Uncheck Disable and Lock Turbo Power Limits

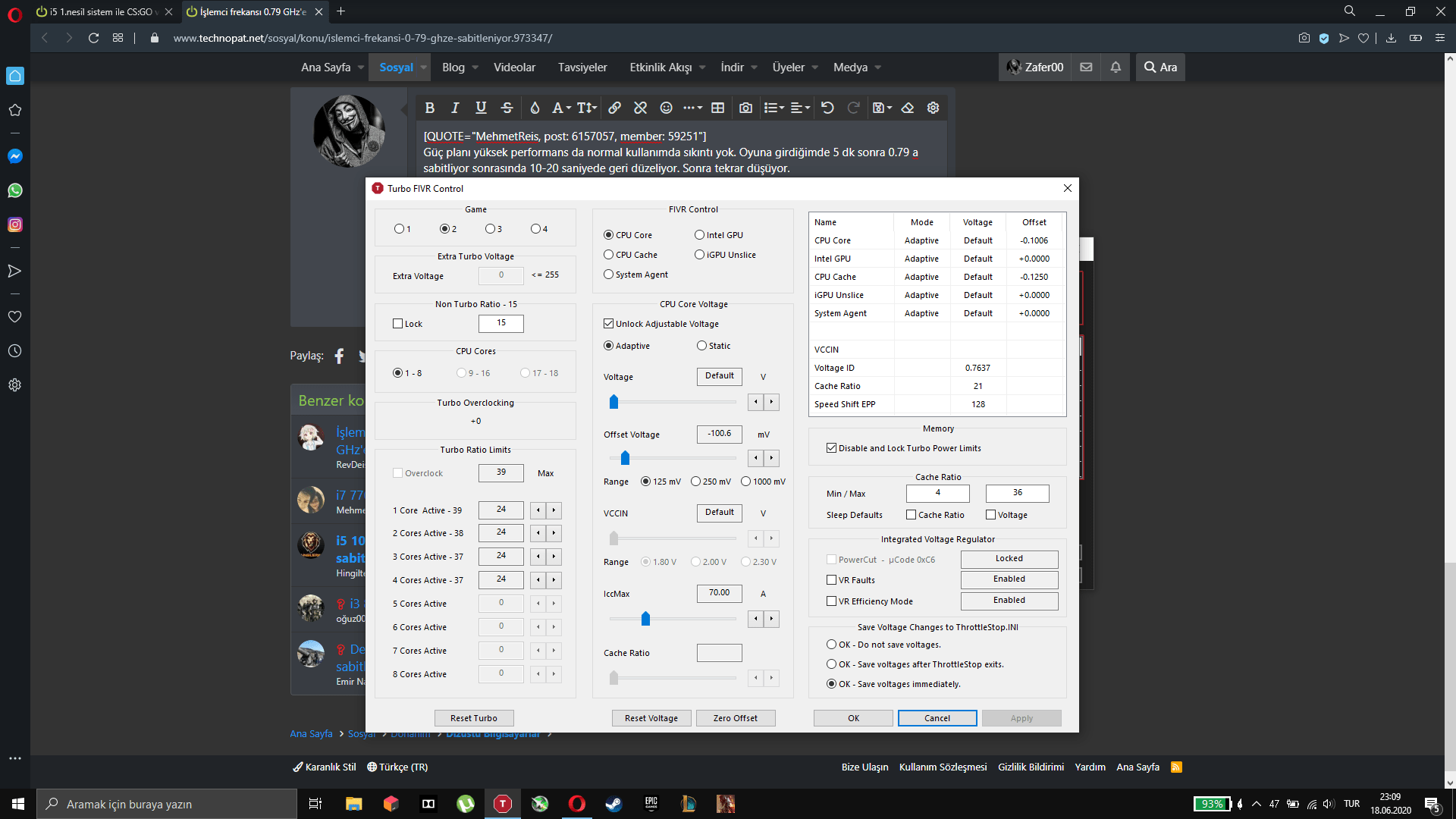(x=831, y=448)
